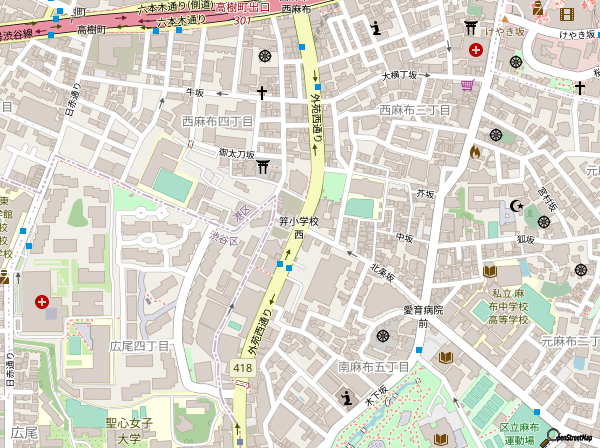Click the torii shrine icon above the top-right hospital
The width and height of the screenshot is (600, 448).
point(470,26)
